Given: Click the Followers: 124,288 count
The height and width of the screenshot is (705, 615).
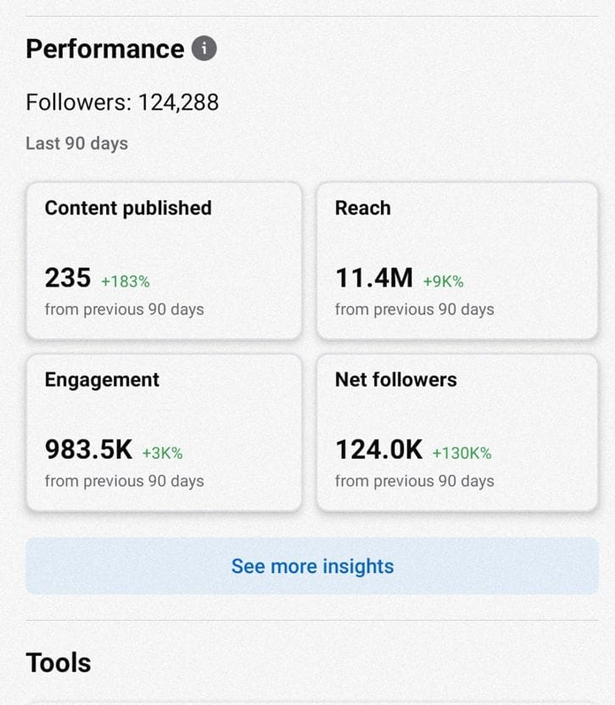Looking at the screenshot, I should pos(122,102).
